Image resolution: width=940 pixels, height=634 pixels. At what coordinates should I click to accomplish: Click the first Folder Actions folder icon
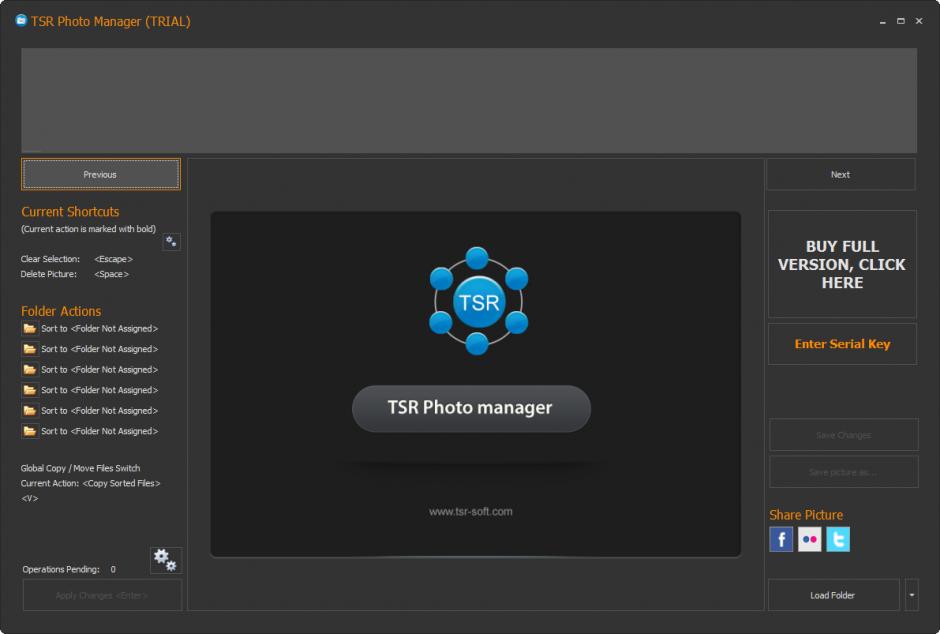(x=29, y=328)
